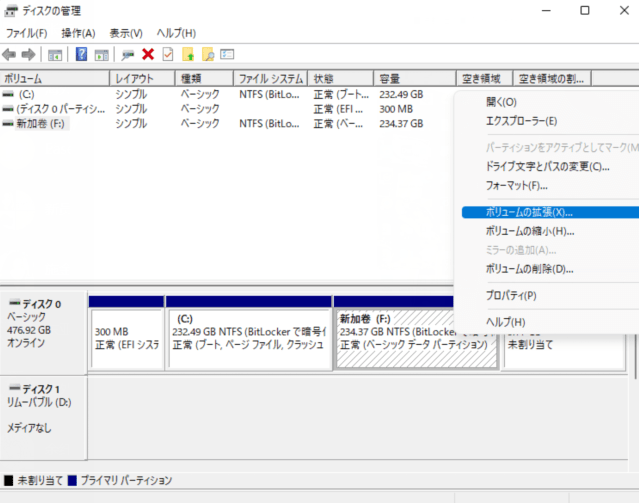
Task: Select the ディスク 0 パーティシ... volume row
Action: tap(226, 109)
